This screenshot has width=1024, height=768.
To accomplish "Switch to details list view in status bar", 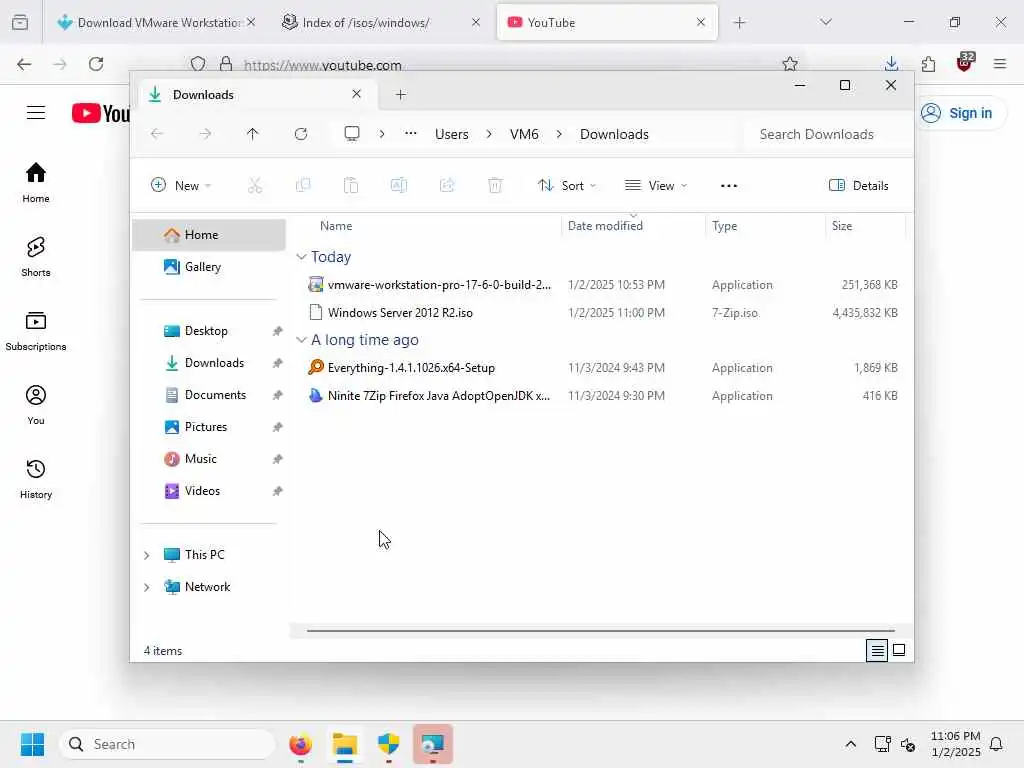I will (x=877, y=650).
